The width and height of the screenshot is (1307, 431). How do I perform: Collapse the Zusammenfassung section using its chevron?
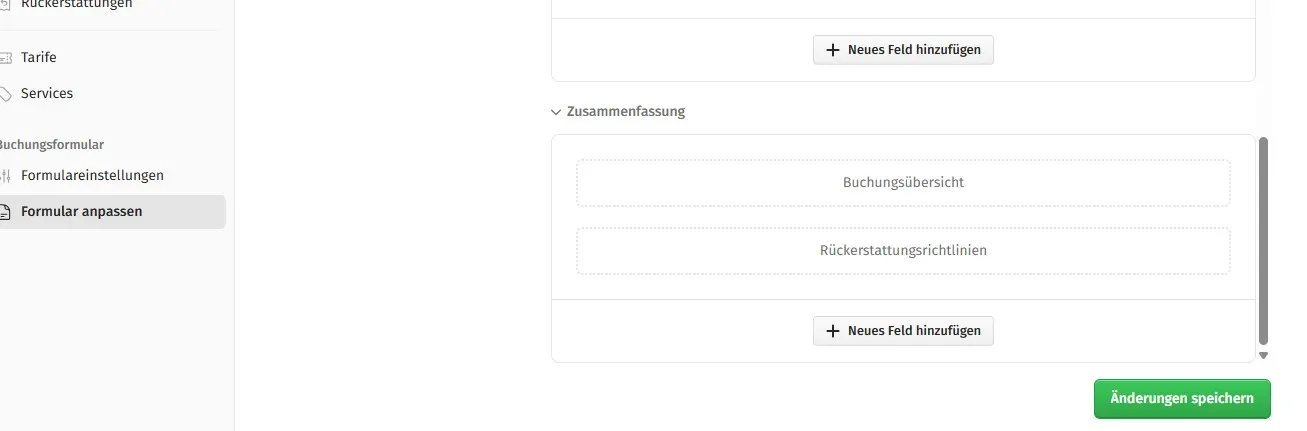point(556,112)
